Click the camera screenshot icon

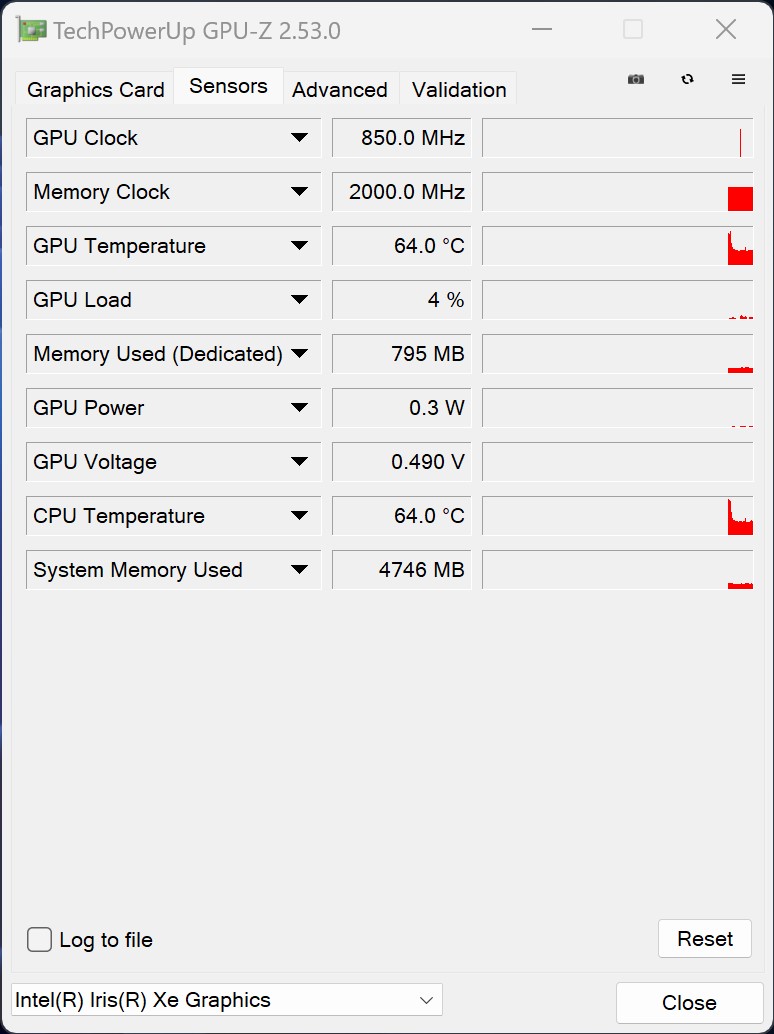636,80
